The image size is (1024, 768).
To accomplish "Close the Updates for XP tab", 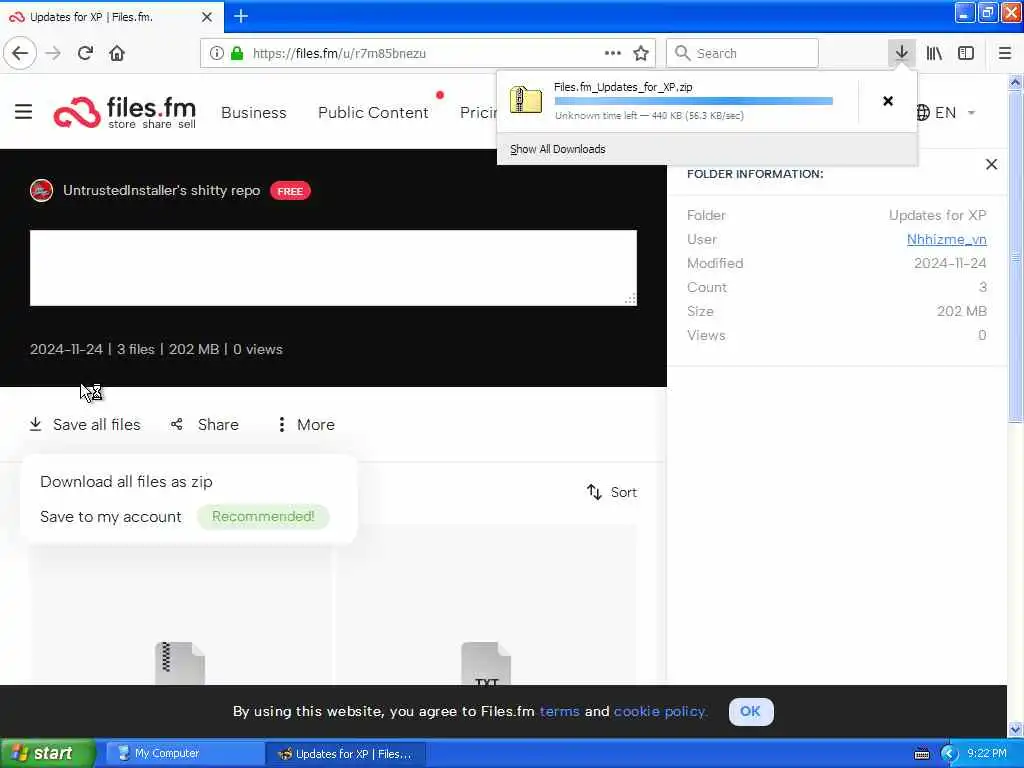I will (207, 17).
